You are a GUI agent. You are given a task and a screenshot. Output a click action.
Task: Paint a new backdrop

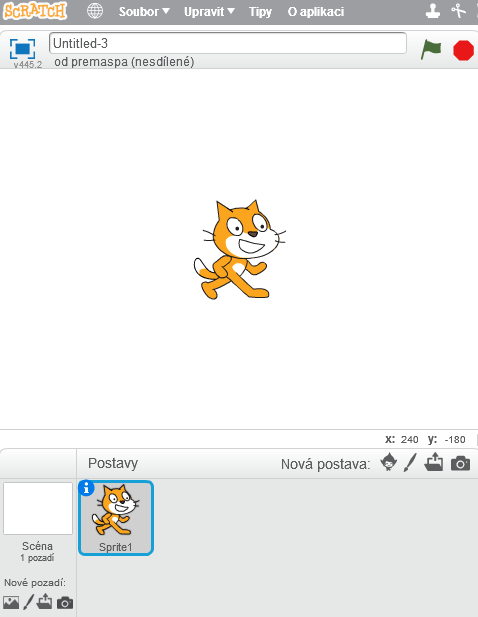tap(28, 602)
